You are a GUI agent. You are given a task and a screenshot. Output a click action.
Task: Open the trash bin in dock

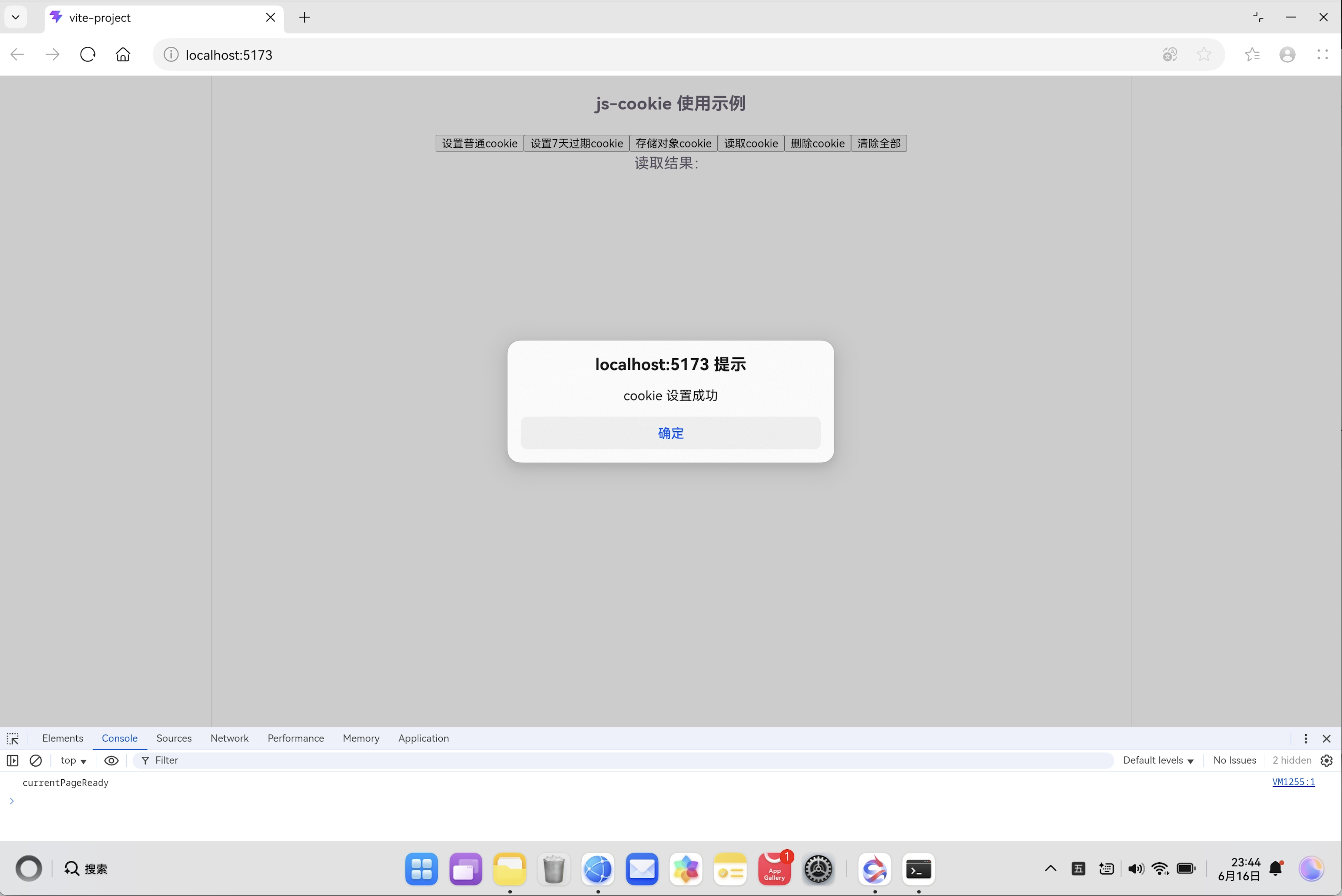coord(553,869)
